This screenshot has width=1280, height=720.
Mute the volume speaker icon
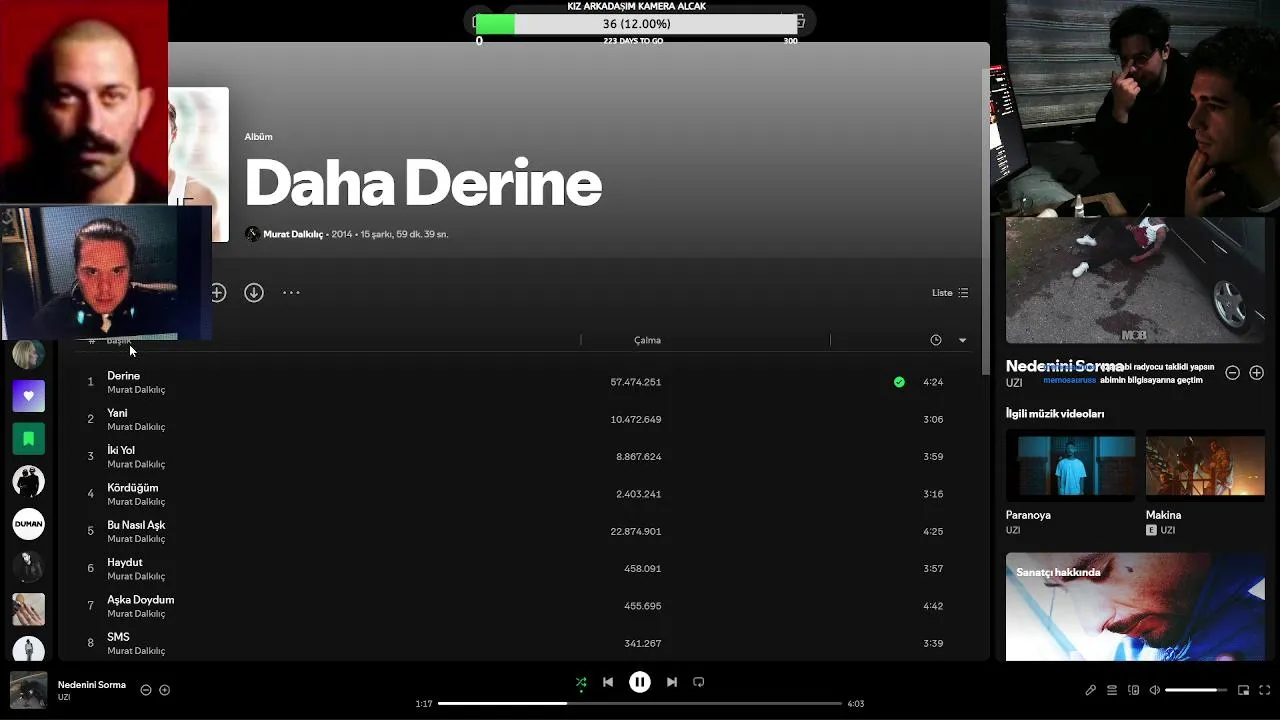[x=1155, y=690]
